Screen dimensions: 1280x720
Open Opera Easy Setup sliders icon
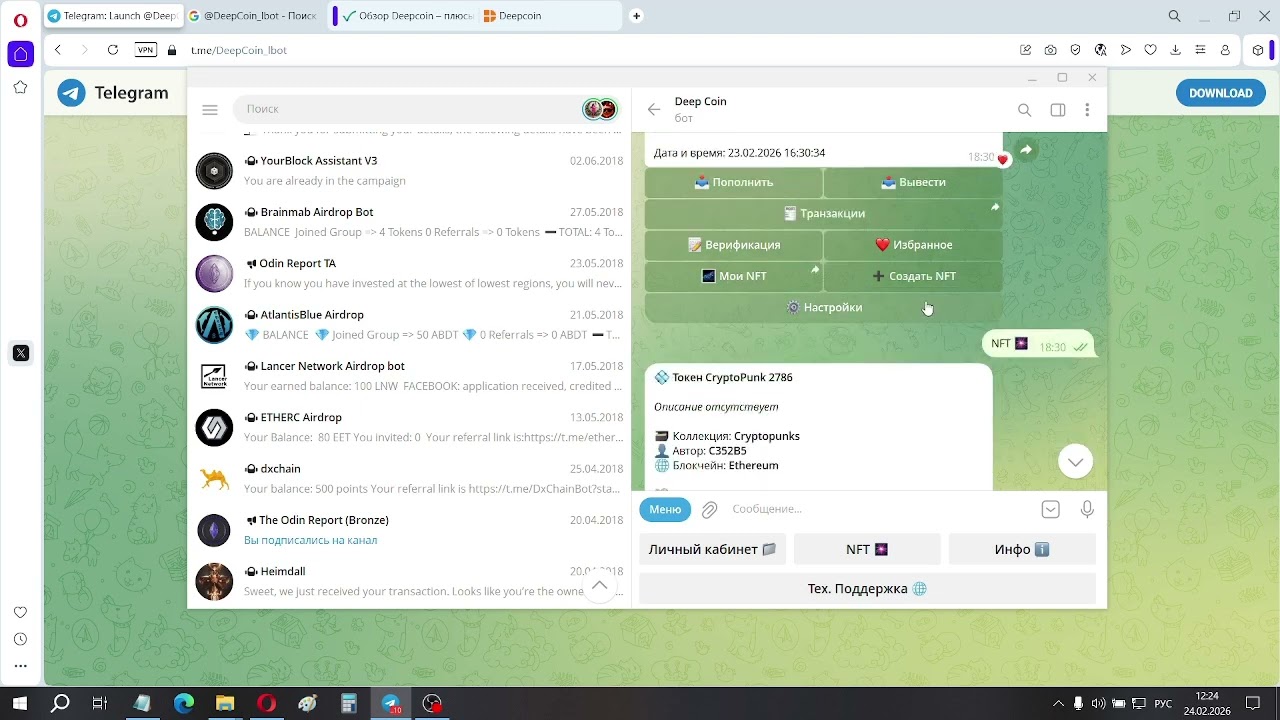1199,50
